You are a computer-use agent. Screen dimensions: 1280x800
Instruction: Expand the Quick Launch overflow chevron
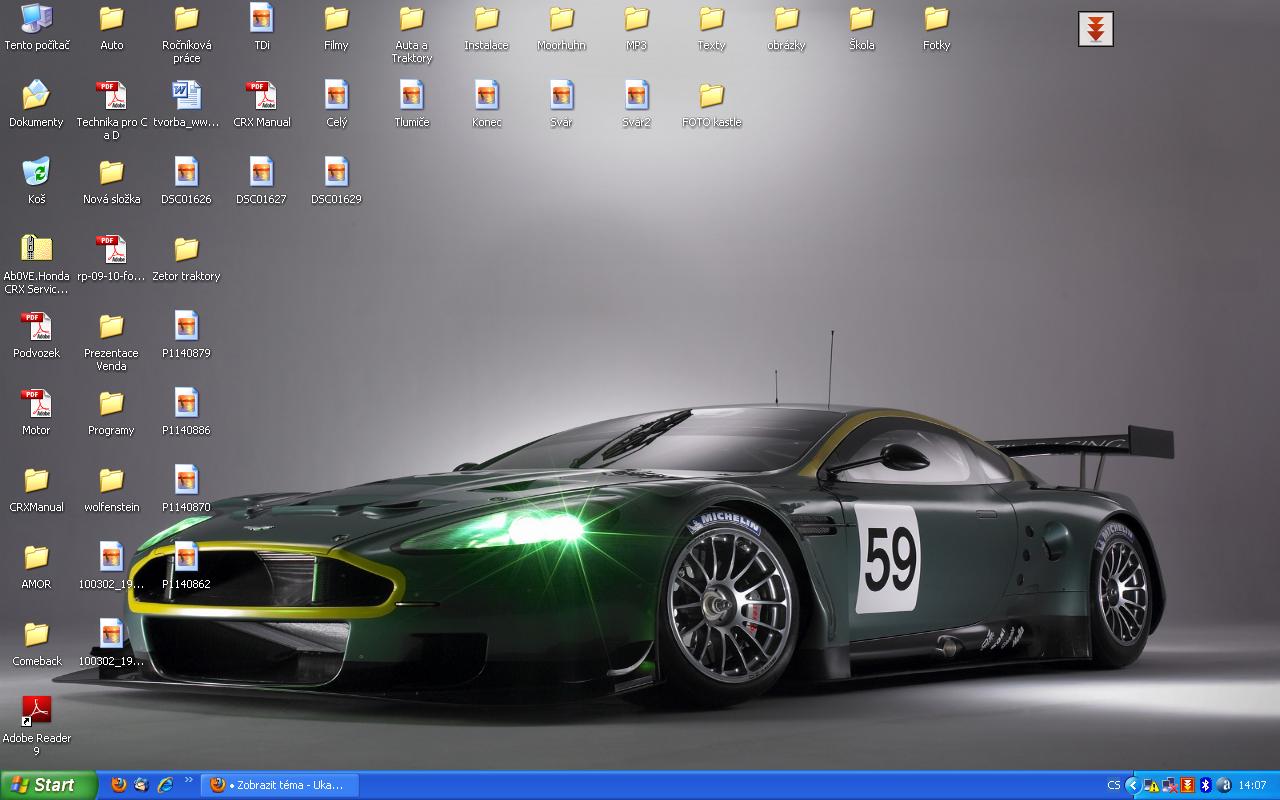click(x=188, y=781)
